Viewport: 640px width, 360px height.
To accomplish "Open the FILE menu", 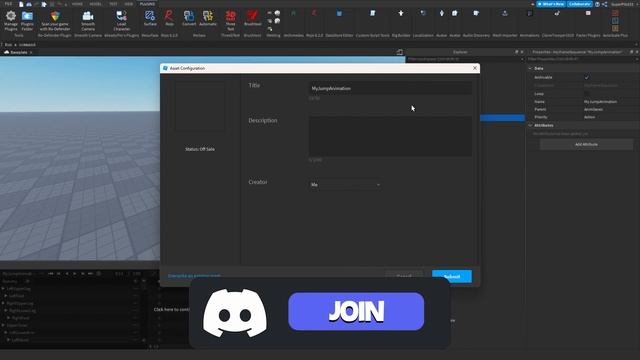I will (8, 4).
